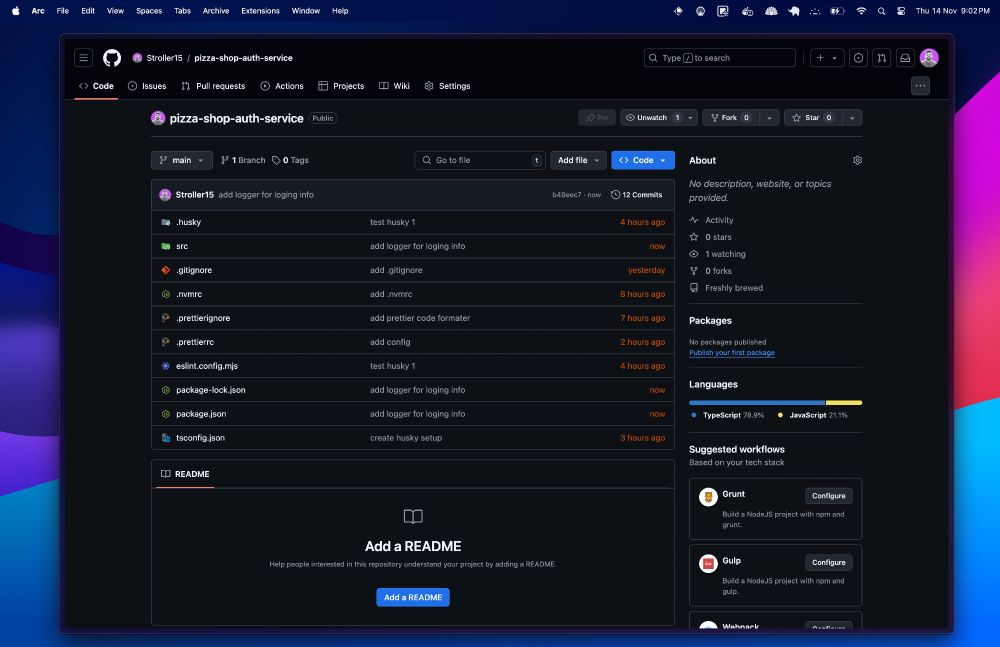Viewport: 1000px width, 647px height.
Task: Expand the Star lists dropdown arrow
Action: point(852,117)
